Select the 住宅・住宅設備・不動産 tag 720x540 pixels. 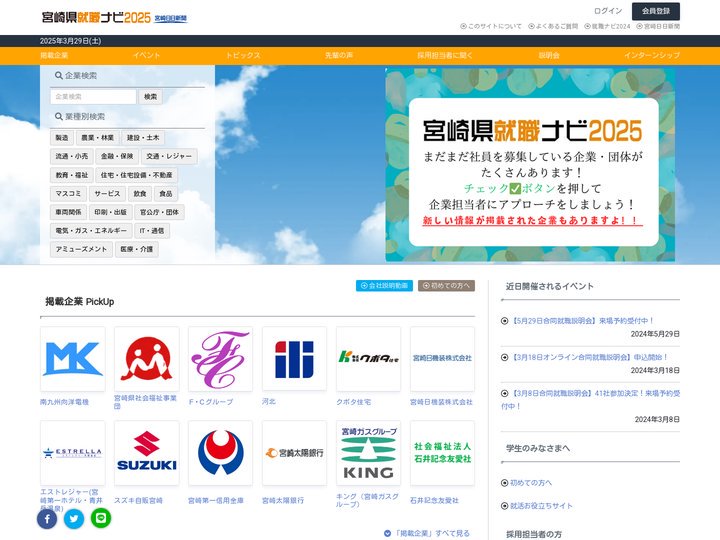136,175
